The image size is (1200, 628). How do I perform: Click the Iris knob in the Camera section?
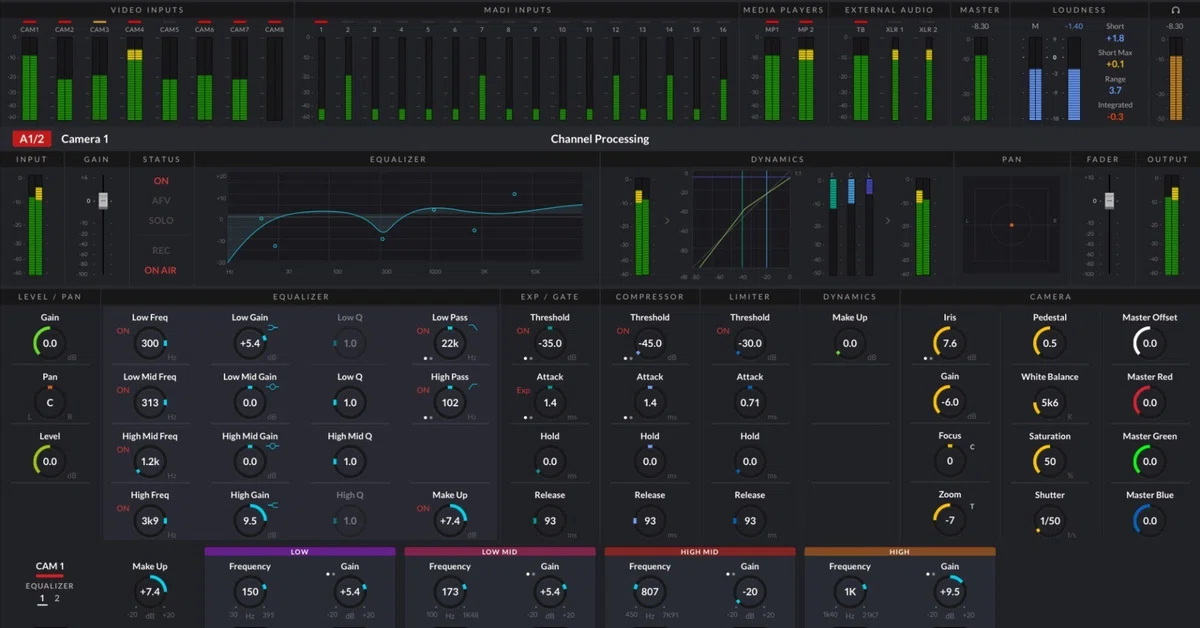pyautogui.click(x=950, y=343)
